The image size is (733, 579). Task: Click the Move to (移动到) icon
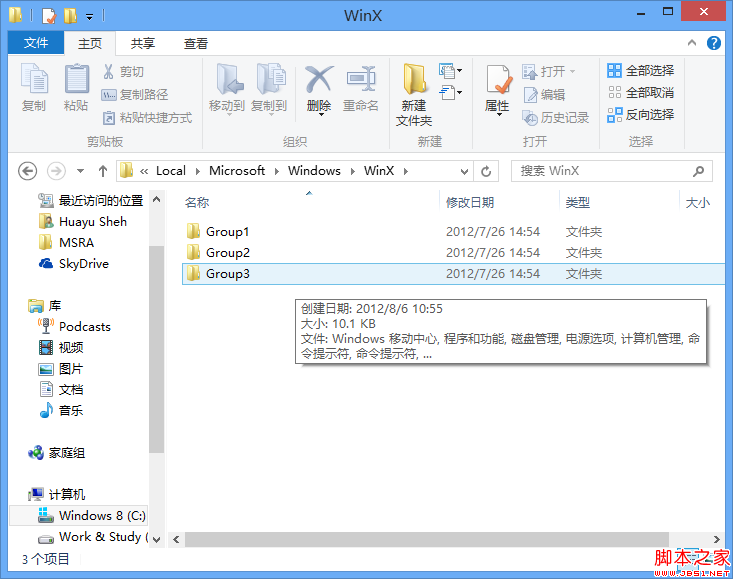click(229, 79)
